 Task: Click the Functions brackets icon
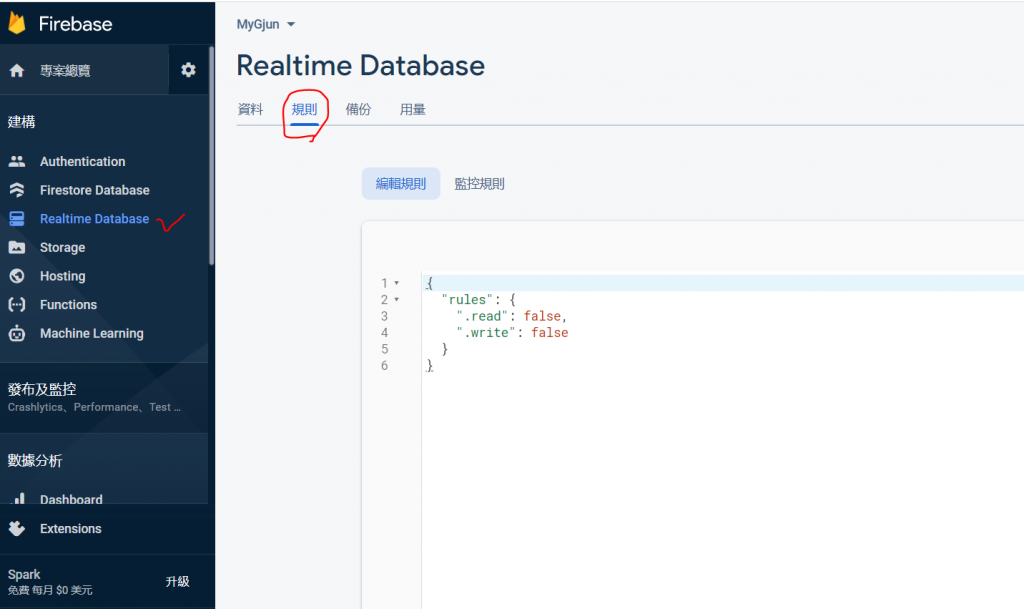coord(17,305)
